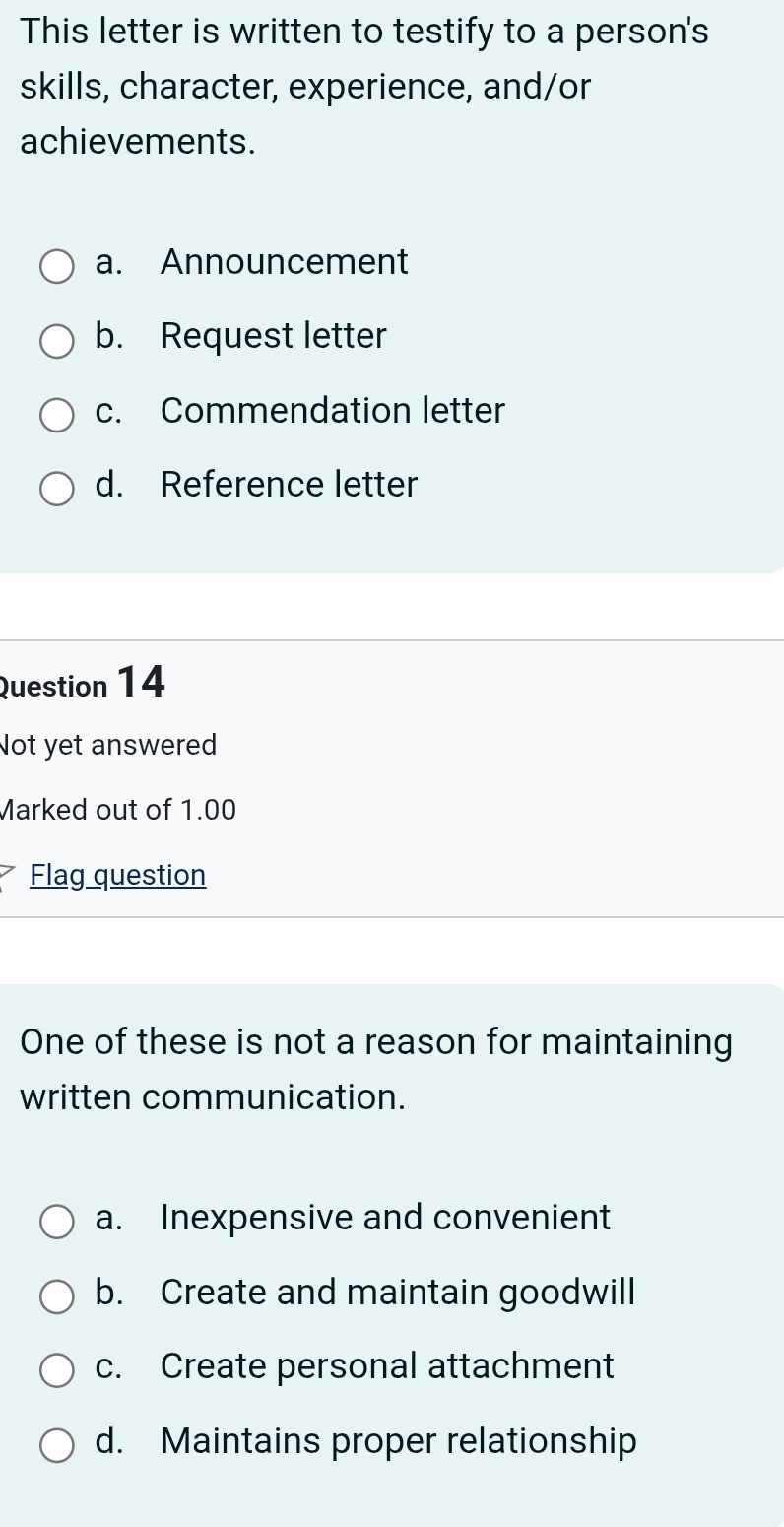This screenshot has width=784, height=1527.
Task: Choose the Request letter option
Action: 57,341
